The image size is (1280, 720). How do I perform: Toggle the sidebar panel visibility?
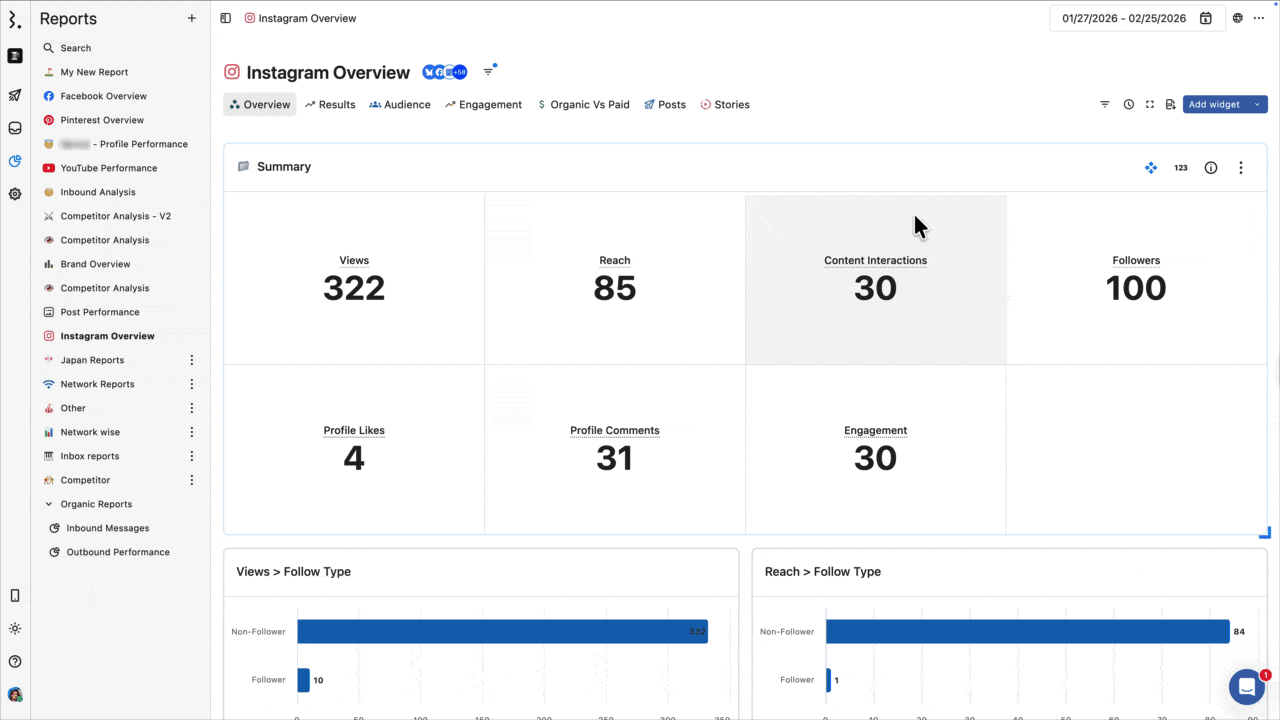[x=226, y=18]
